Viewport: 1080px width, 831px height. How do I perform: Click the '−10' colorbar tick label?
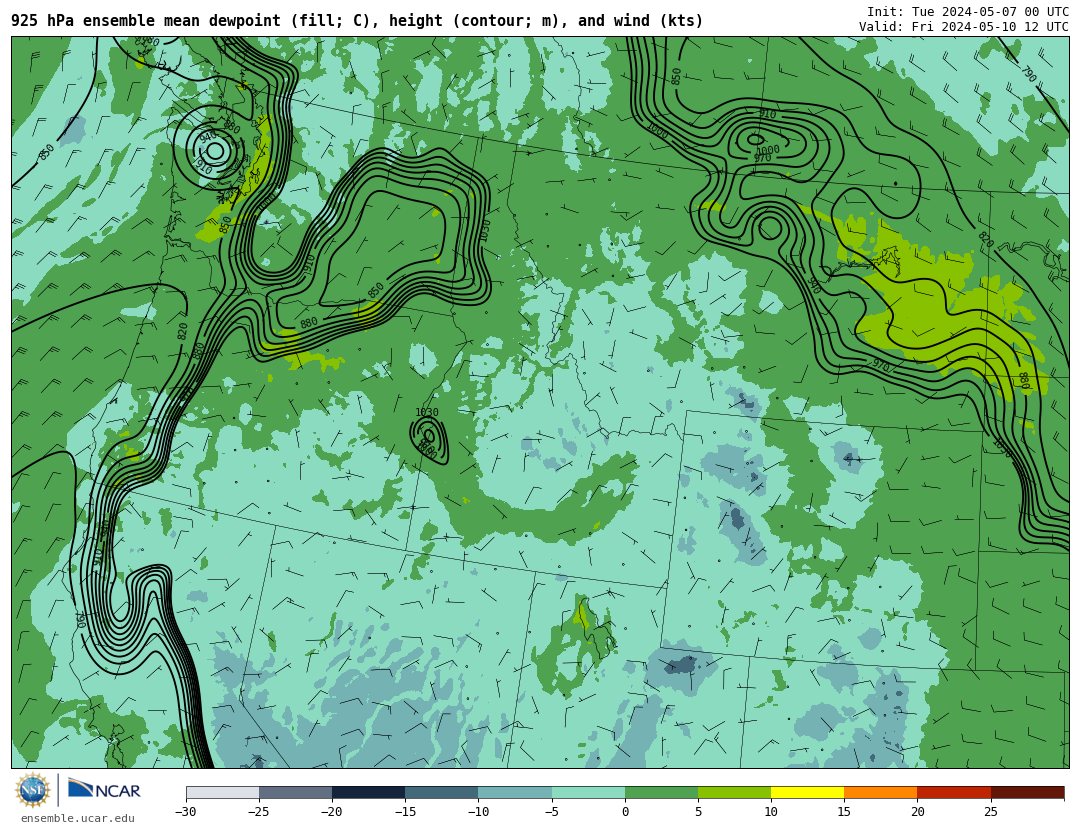coord(477,812)
